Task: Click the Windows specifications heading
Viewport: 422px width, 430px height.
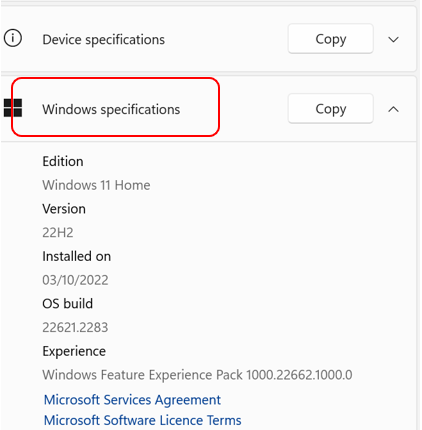Action: click(x=111, y=109)
